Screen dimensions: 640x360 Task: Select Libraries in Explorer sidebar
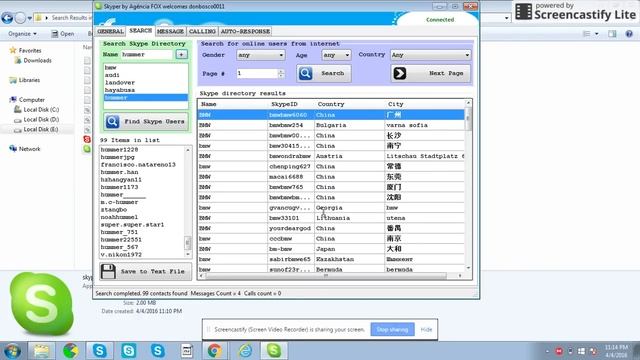(x=25, y=80)
